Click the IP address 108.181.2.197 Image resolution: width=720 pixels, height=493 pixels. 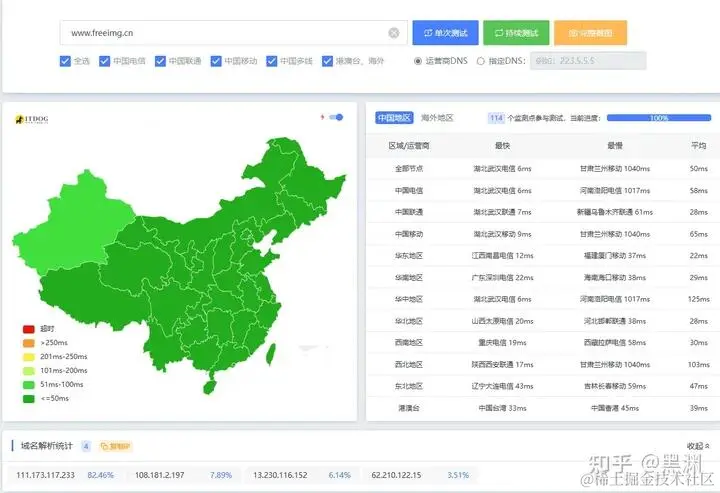click(x=159, y=475)
